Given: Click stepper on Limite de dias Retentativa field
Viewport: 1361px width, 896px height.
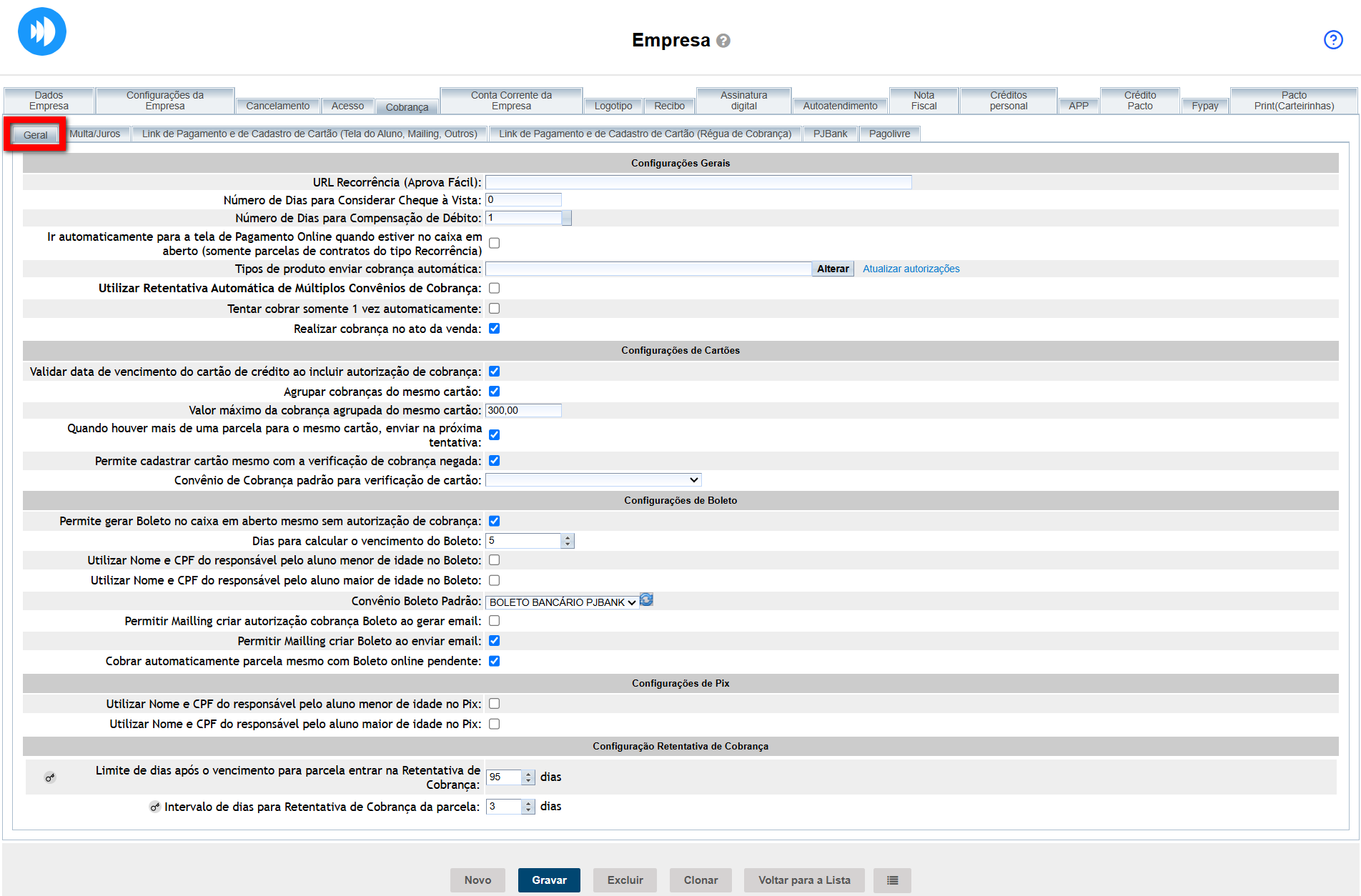Looking at the screenshot, I should click(x=528, y=777).
